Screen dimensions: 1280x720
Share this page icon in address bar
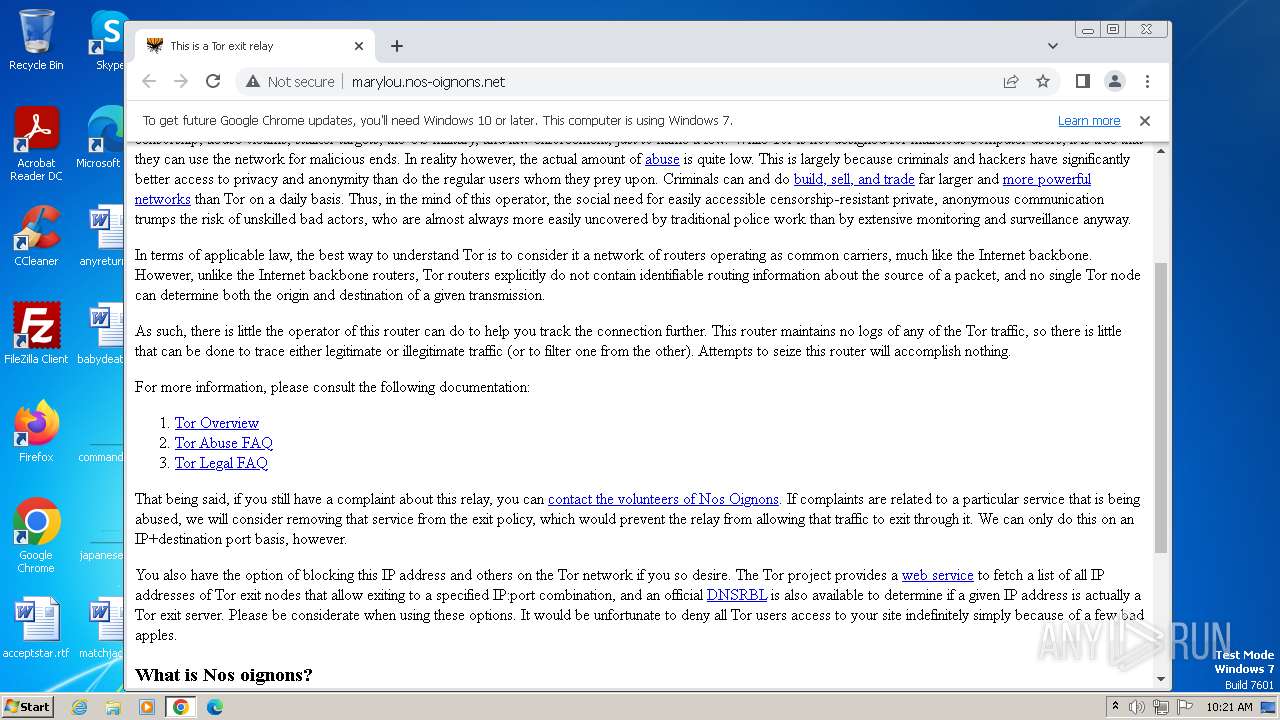point(1011,82)
